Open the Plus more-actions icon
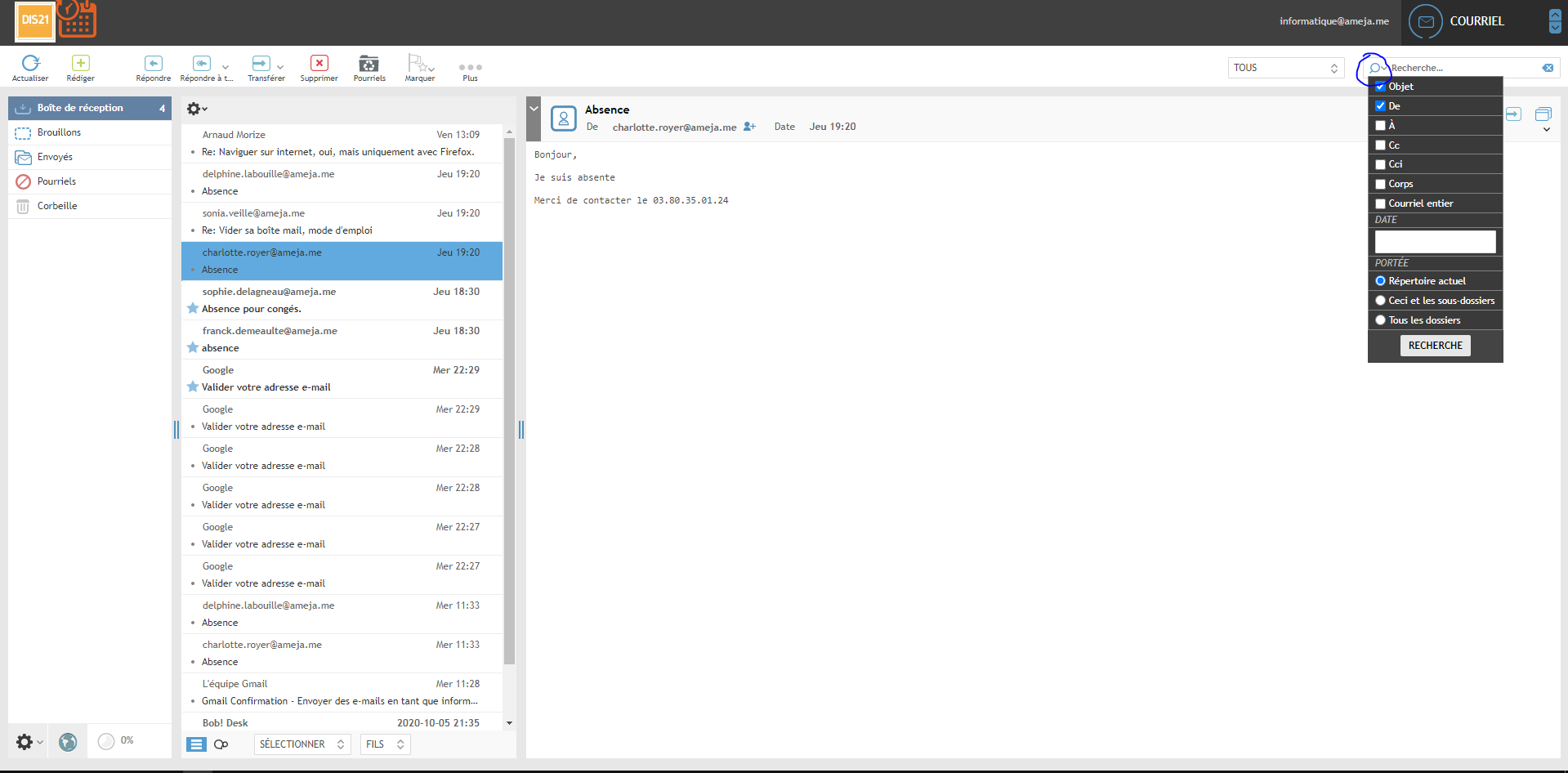Screen dimensions: 1568x773 click(470, 68)
